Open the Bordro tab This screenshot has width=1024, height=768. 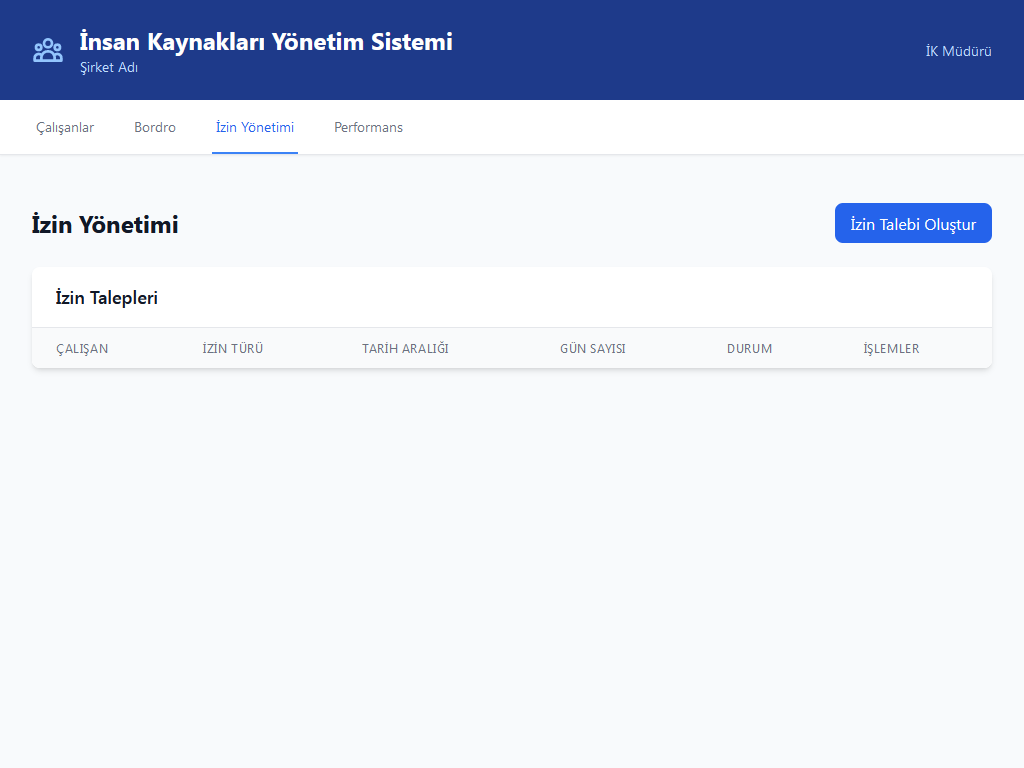tap(155, 127)
